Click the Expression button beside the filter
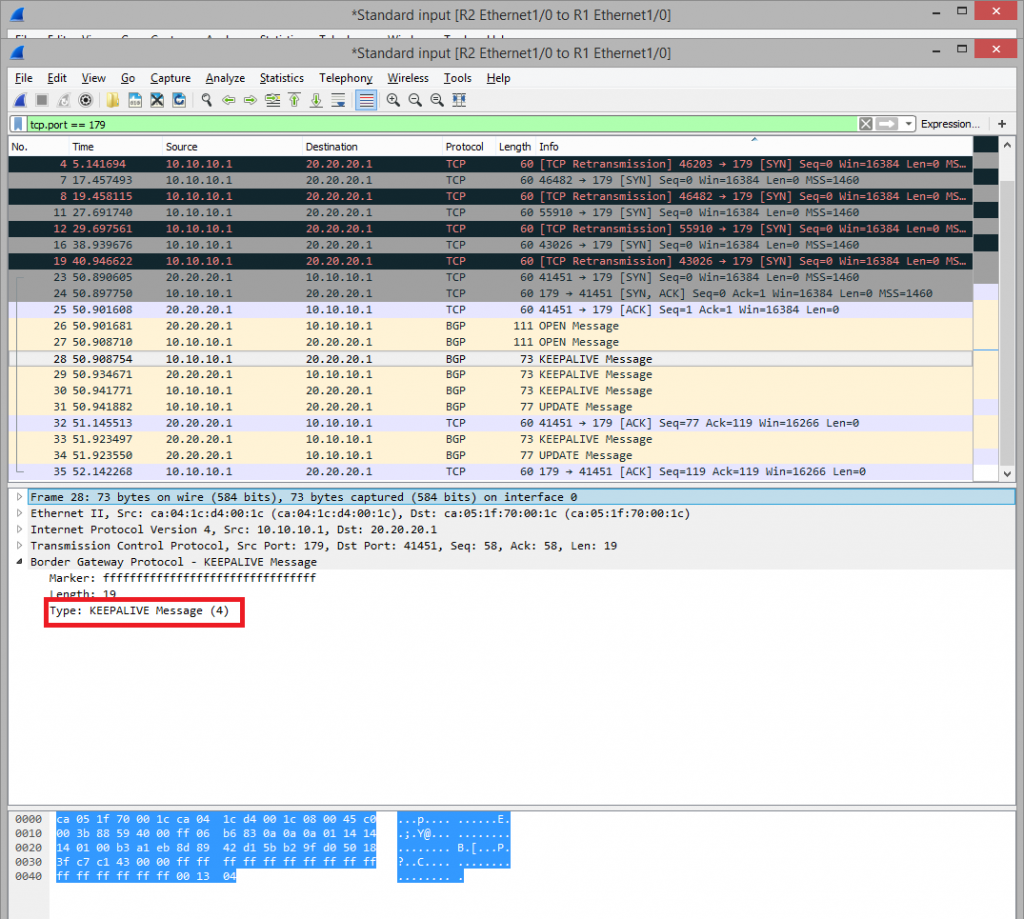 click(x=949, y=124)
